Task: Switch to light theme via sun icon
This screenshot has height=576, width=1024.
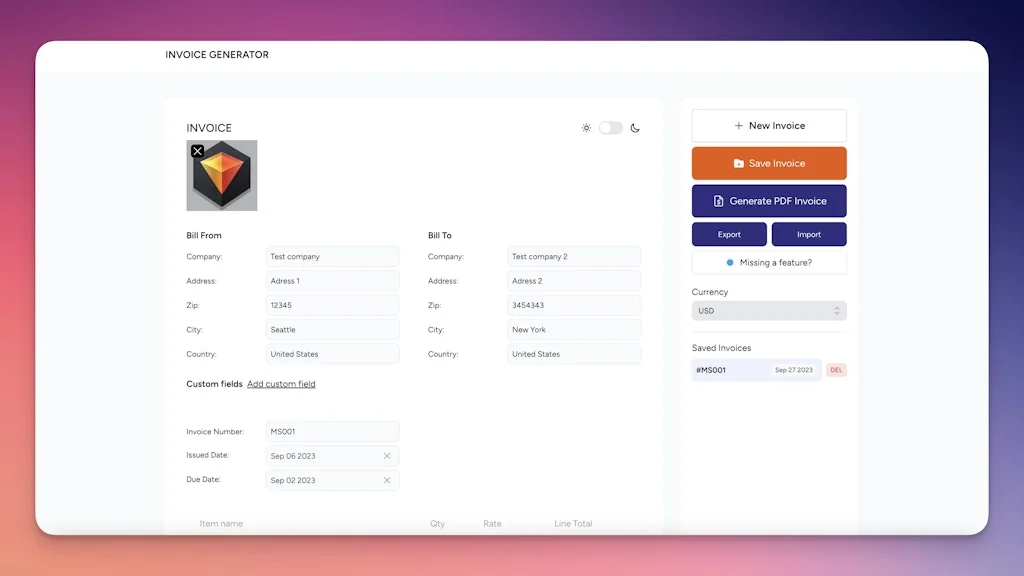Action: click(x=587, y=127)
